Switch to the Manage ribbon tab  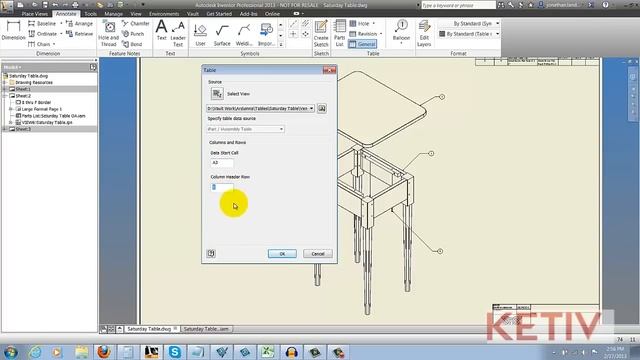(x=113, y=14)
